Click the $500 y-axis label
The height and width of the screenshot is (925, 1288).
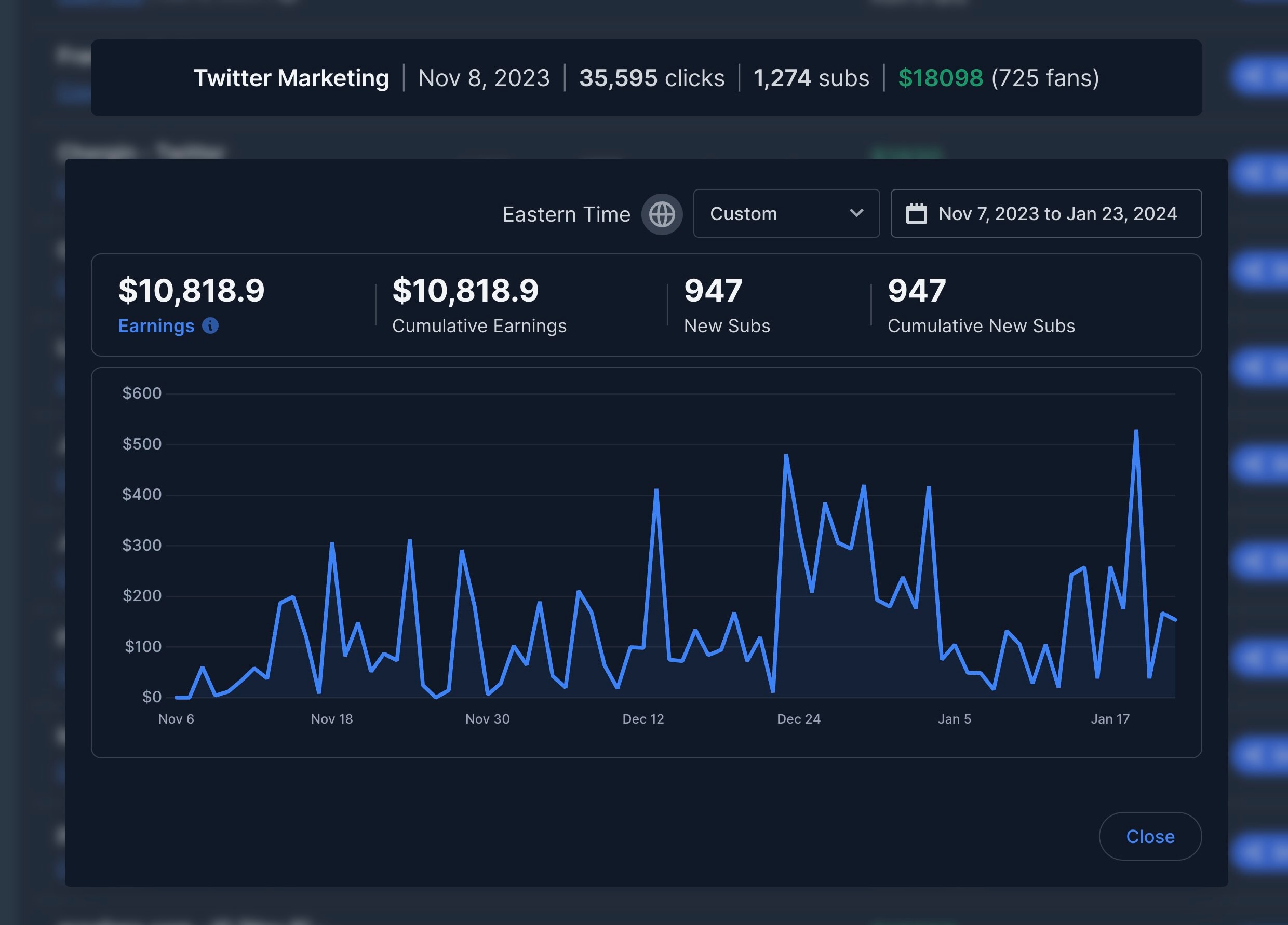click(x=142, y=444)
